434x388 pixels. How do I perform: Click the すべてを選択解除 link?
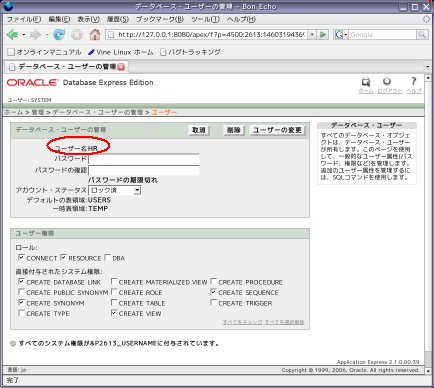coord(284,322)
